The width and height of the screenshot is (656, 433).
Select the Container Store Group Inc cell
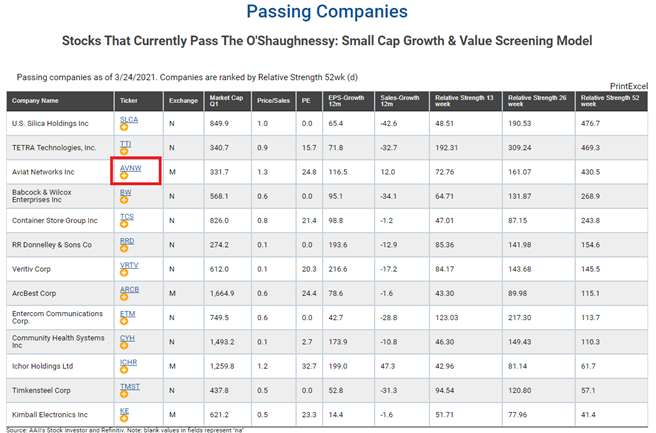pyautogui.click(x=60, y=220)
